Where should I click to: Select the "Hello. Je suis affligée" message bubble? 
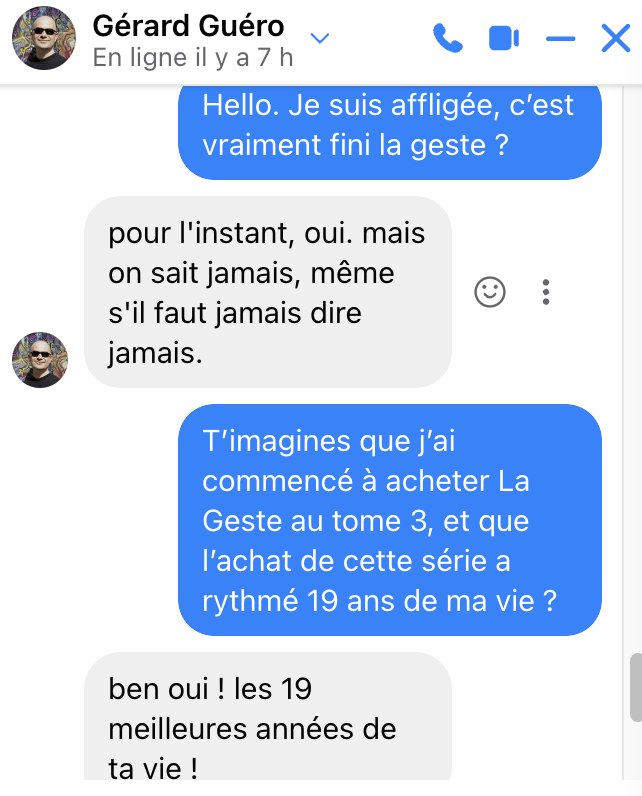(x=389, y=126)
